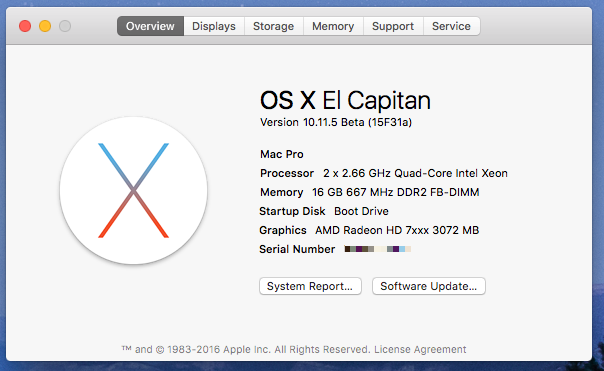Click the Memory label in the spec list
This screenshot has width=604, height=371.
pos(282,192)
